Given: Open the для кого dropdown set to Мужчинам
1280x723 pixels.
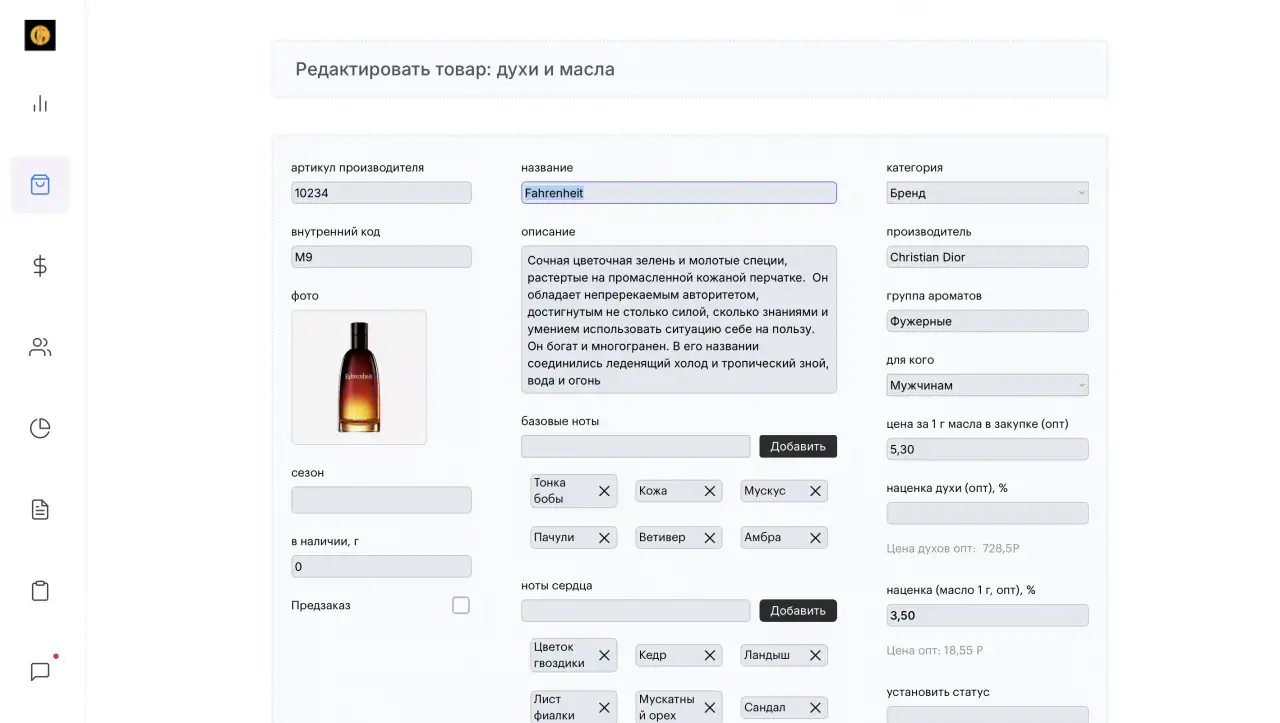Looking at the screenshot, I should (987, 385).
